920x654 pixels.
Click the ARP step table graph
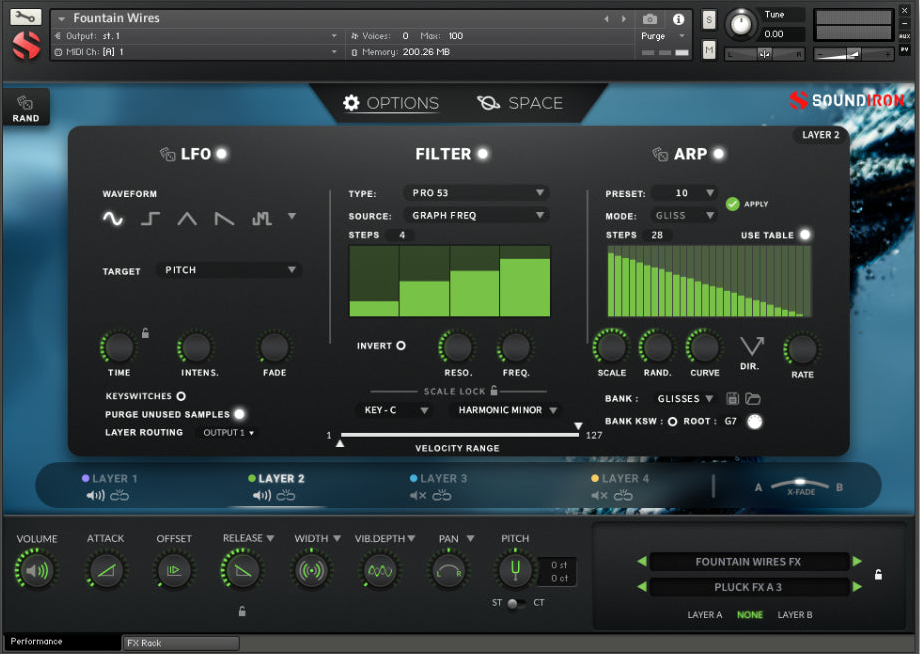tap(709, 281)
